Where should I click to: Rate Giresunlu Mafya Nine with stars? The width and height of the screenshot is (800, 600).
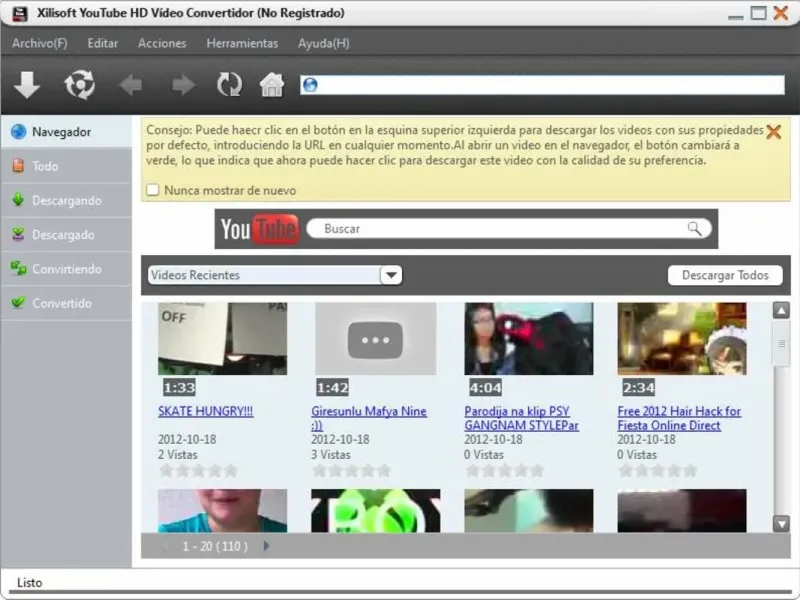(352, 470)
